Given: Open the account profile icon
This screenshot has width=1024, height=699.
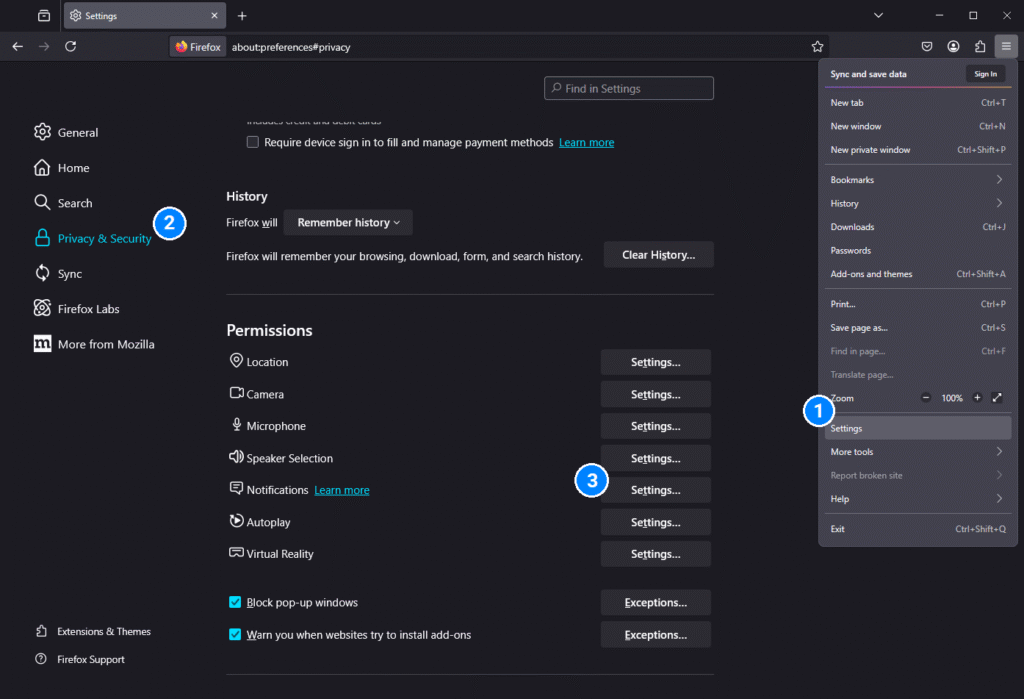Looking at the screenshot, I should [x=954, y=46].
